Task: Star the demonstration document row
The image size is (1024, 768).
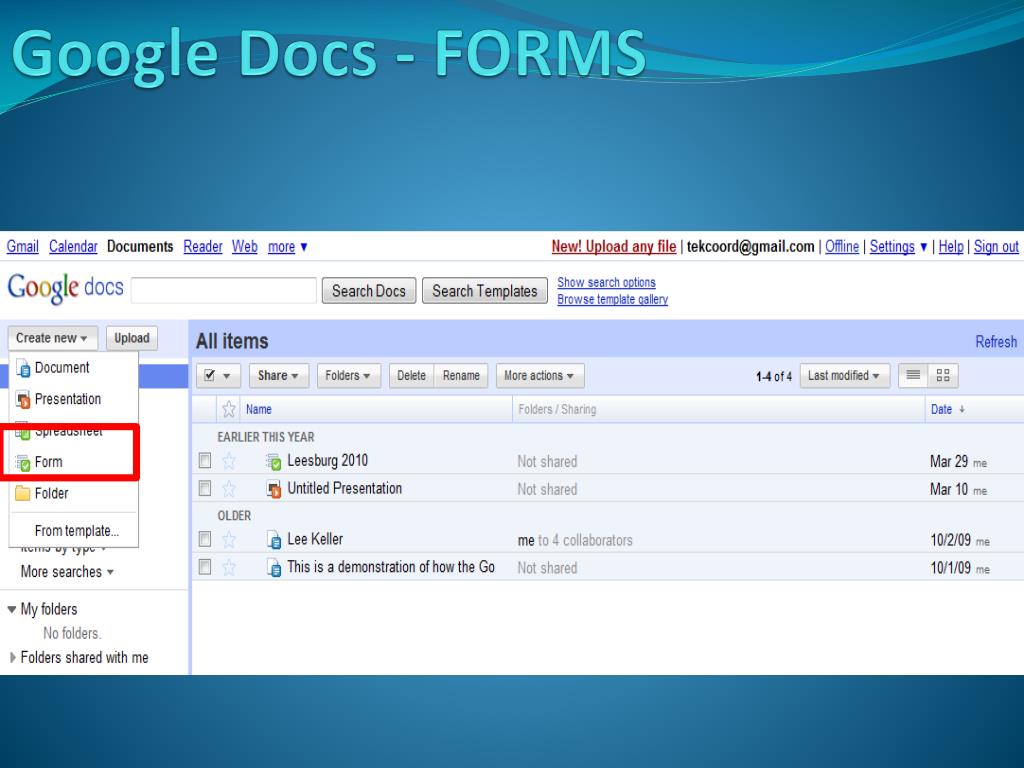Action: (229, 567)
